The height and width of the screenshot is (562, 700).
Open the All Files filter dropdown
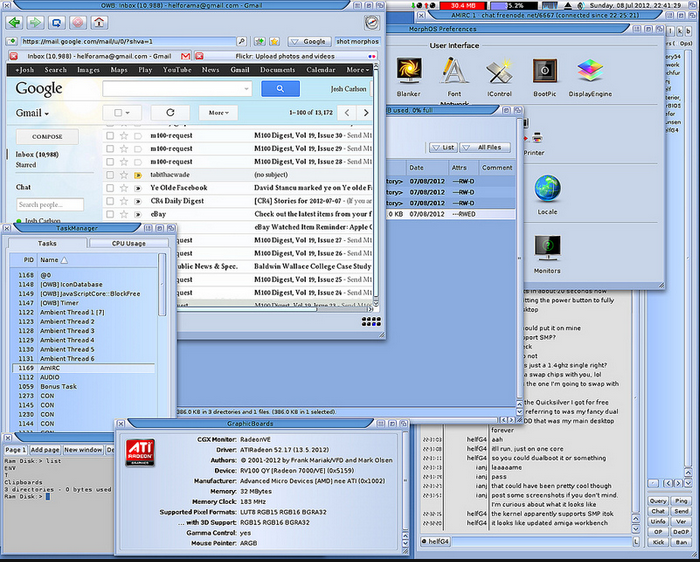[x=485, y=147]
